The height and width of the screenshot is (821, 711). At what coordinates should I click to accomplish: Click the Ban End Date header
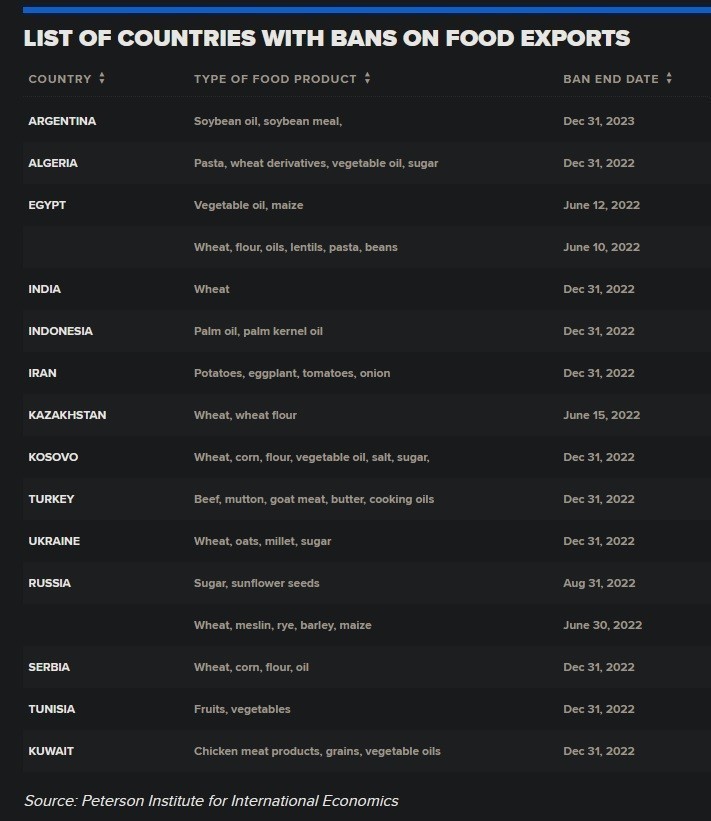pos(611,79)
